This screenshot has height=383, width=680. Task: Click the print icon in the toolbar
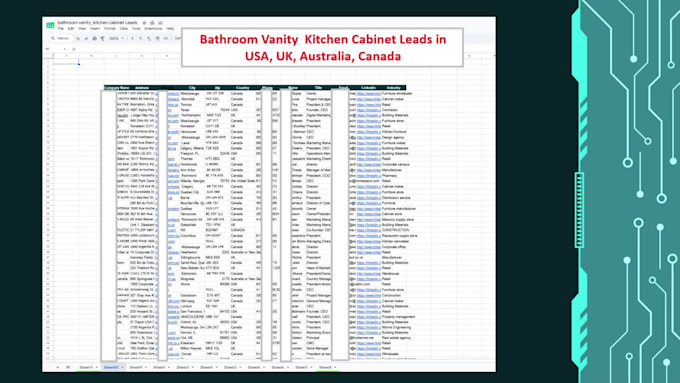point(95,38)
